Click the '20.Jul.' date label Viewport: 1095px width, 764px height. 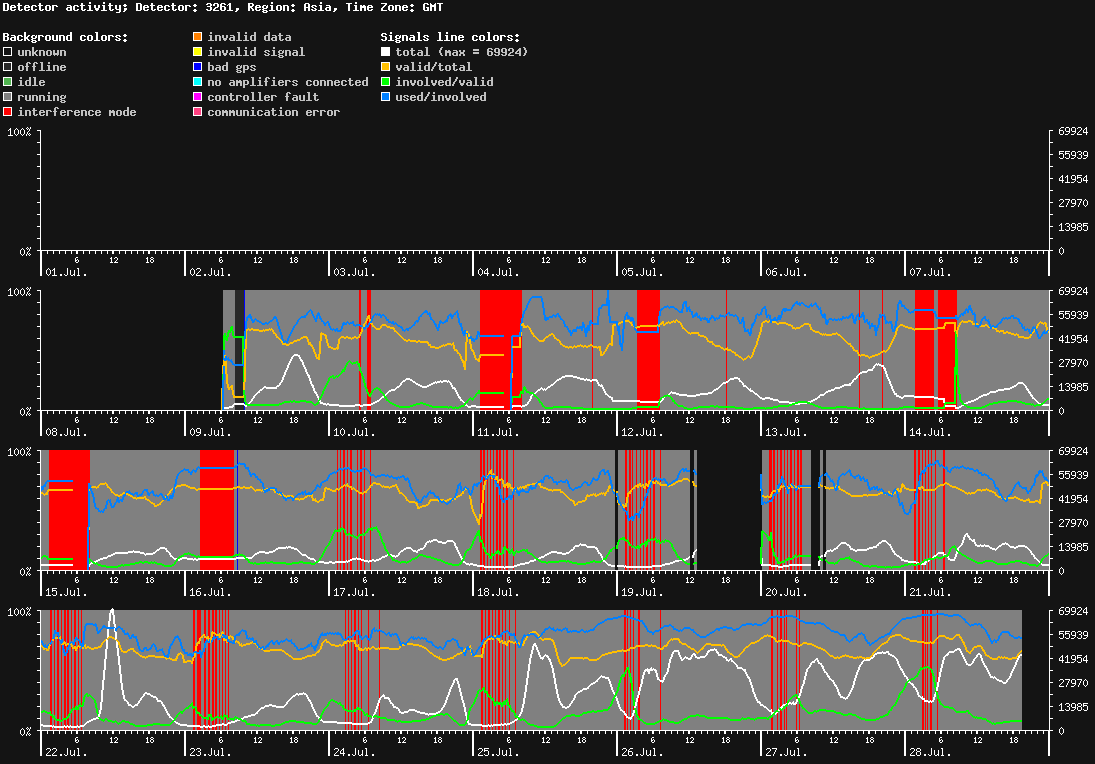(786, 592)
